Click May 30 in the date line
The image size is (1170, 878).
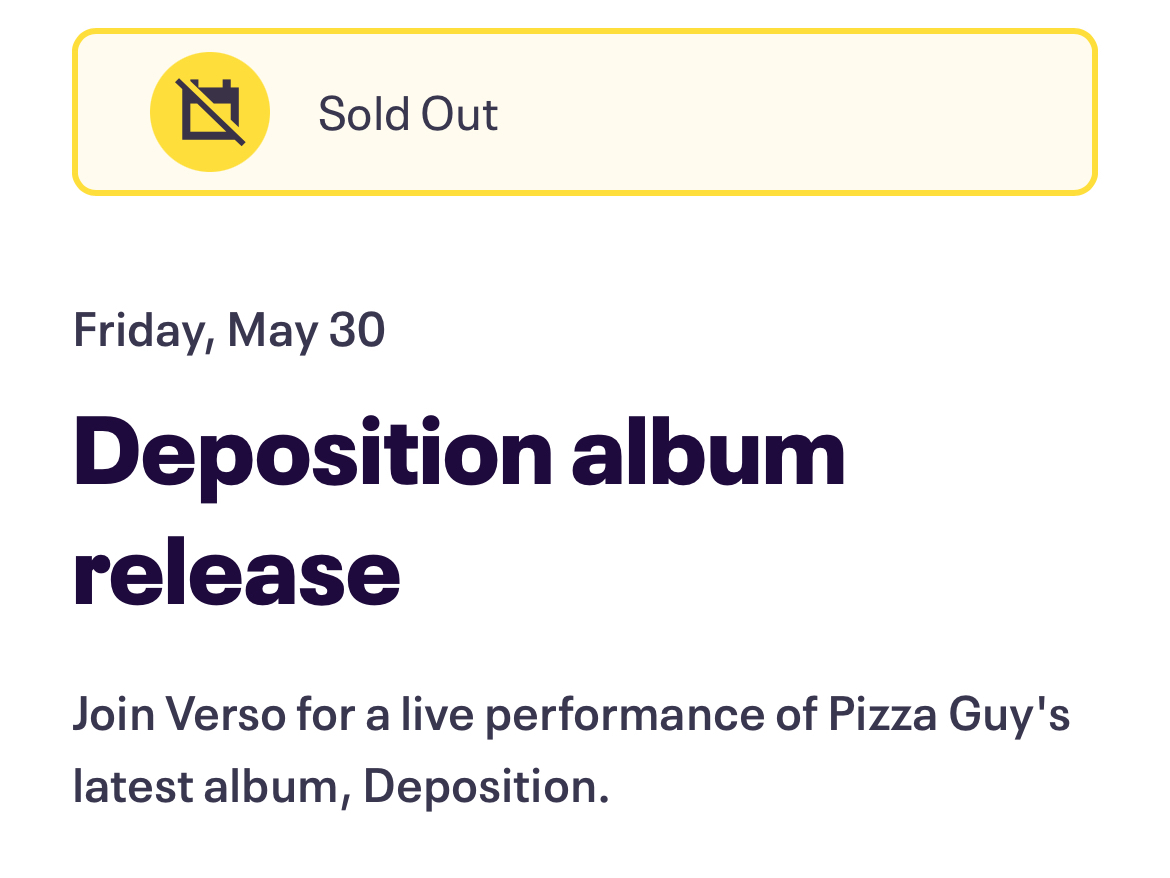point(306,330)
